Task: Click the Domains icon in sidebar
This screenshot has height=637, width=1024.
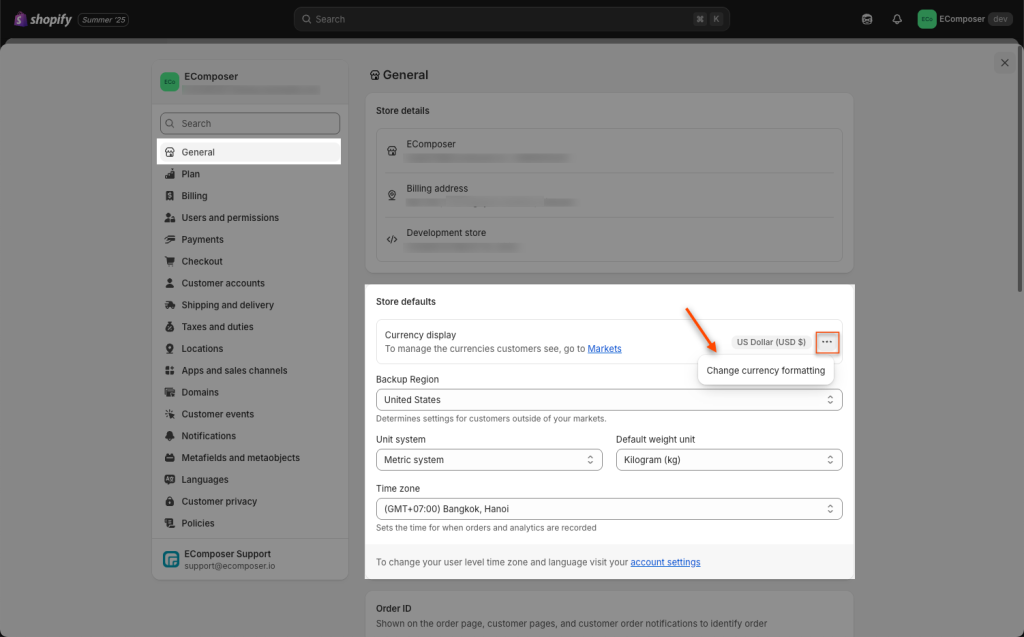Action: (170, 392)
